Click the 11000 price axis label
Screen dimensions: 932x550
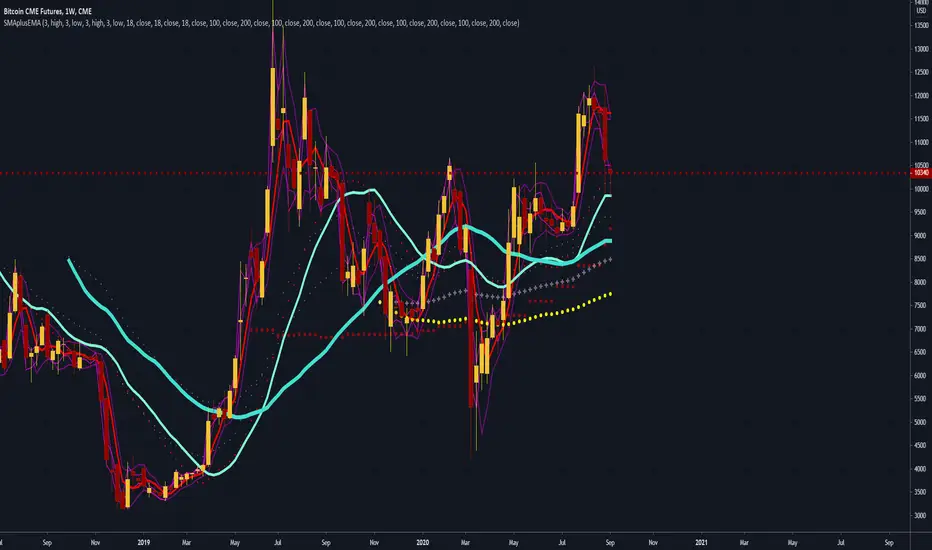(x=921, y=143)
